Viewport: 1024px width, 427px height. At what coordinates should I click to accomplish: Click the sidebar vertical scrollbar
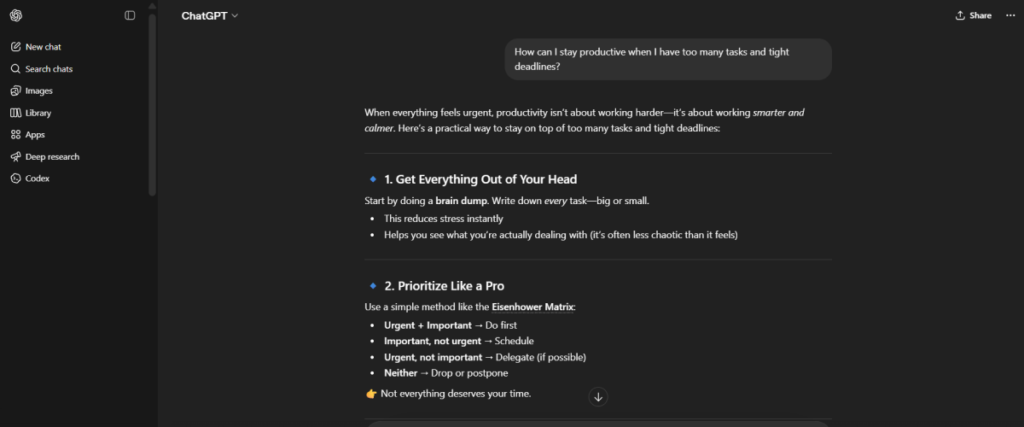pyautogui.click(x=152, y=100)
